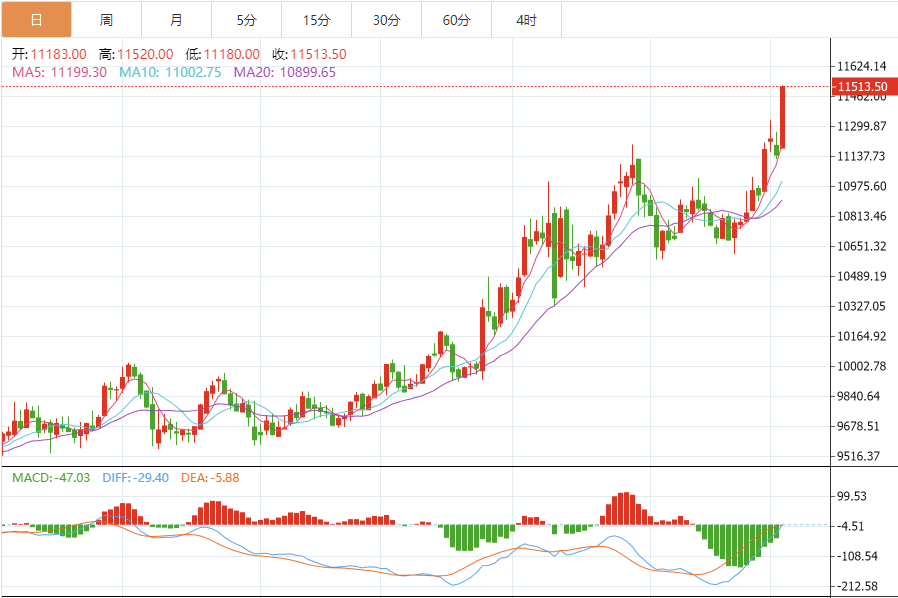Switch to the 周 (weekly) tab
This screenshot has height=598, width=898.
106,20
